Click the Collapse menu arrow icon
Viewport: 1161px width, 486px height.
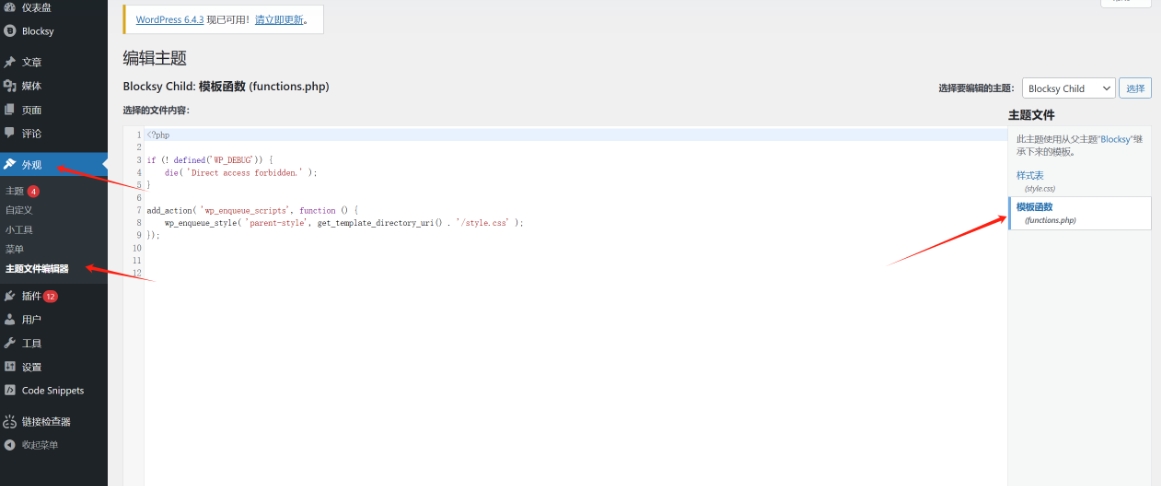[10, 445]
